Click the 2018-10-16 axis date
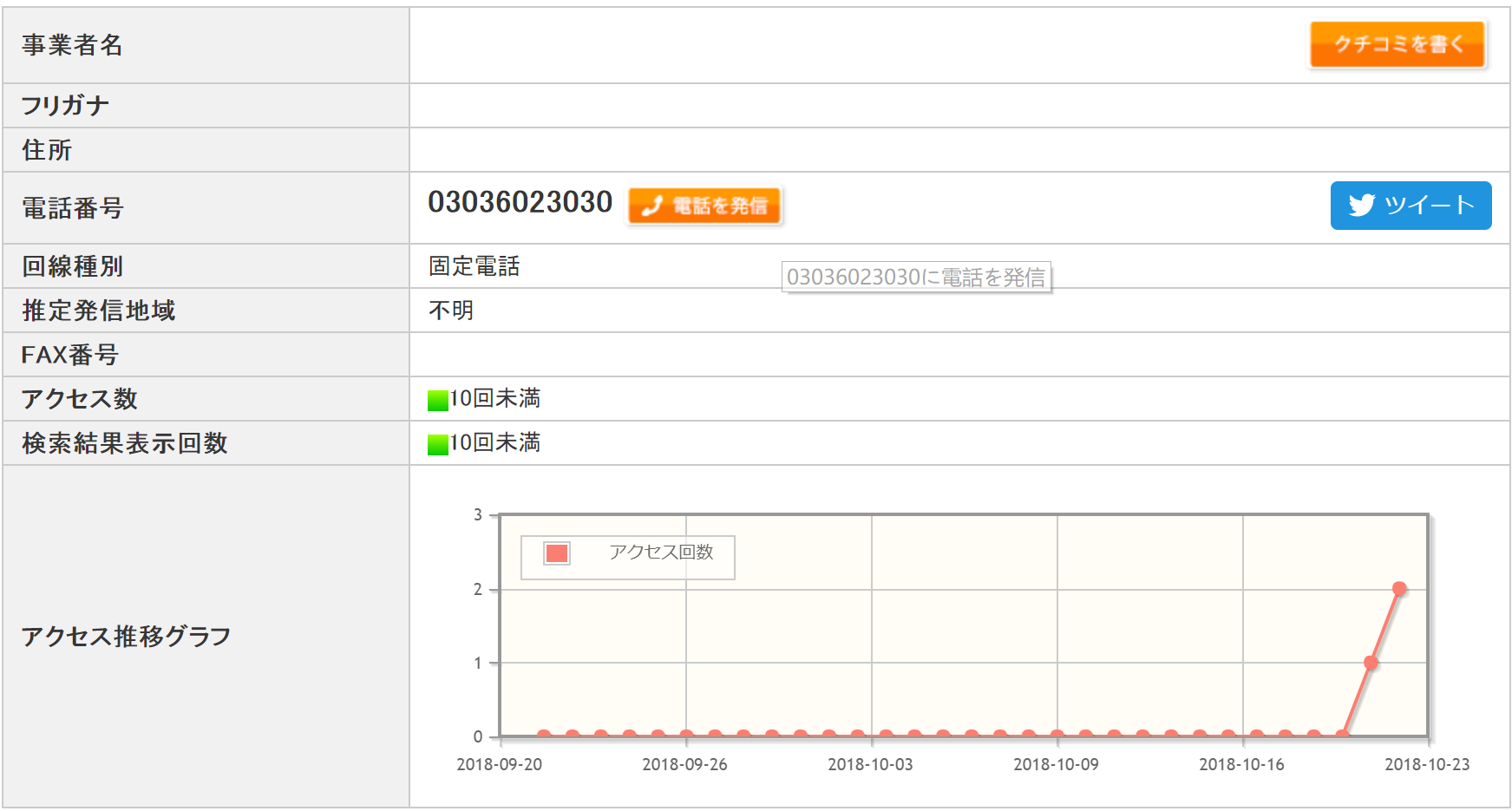1512x811 pixels. coord(1242,764)
